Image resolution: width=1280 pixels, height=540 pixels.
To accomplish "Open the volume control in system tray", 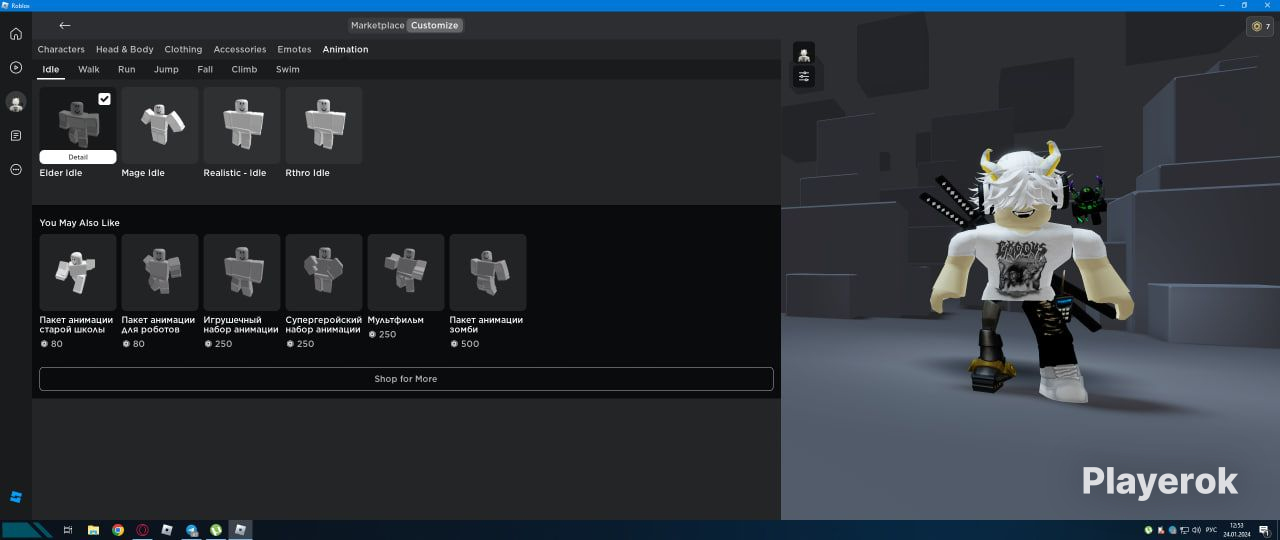I will click(1197, 530).
